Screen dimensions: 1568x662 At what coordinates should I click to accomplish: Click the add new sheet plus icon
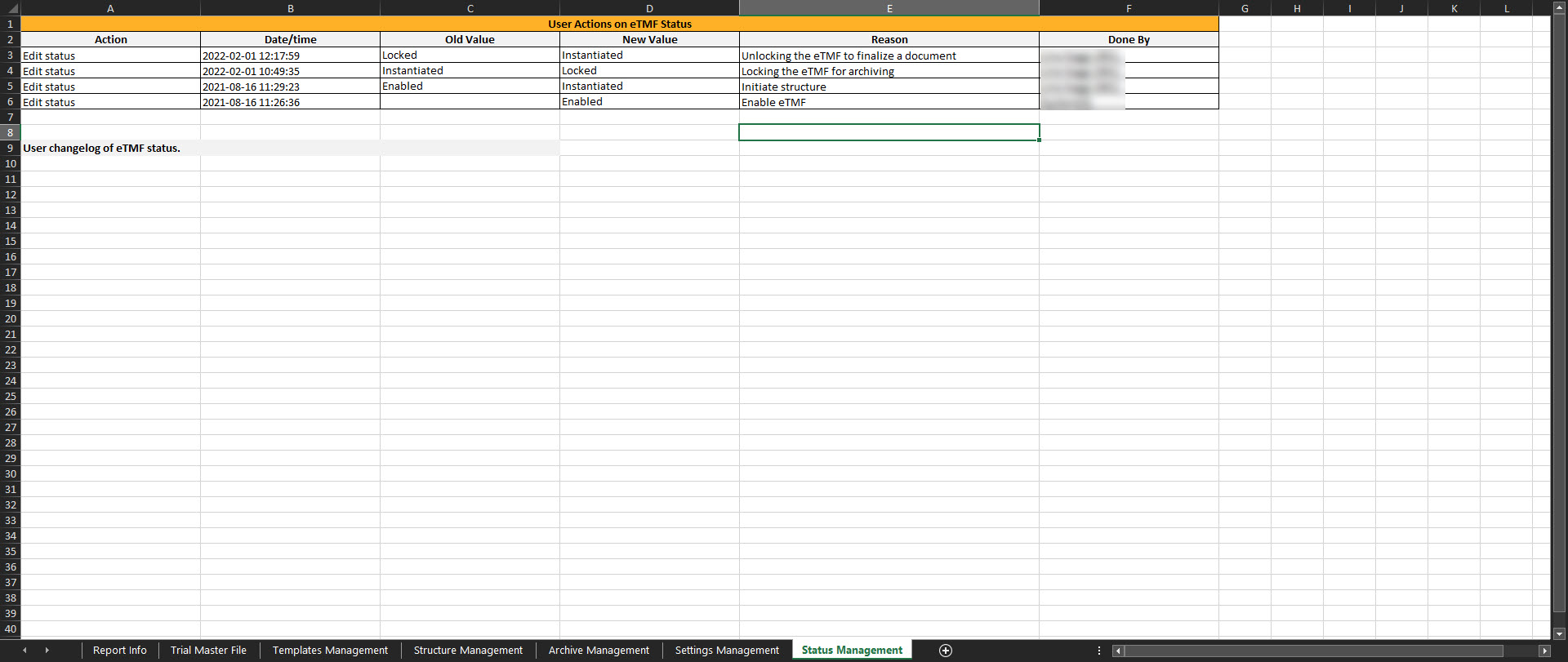click(x=946, y=651)
